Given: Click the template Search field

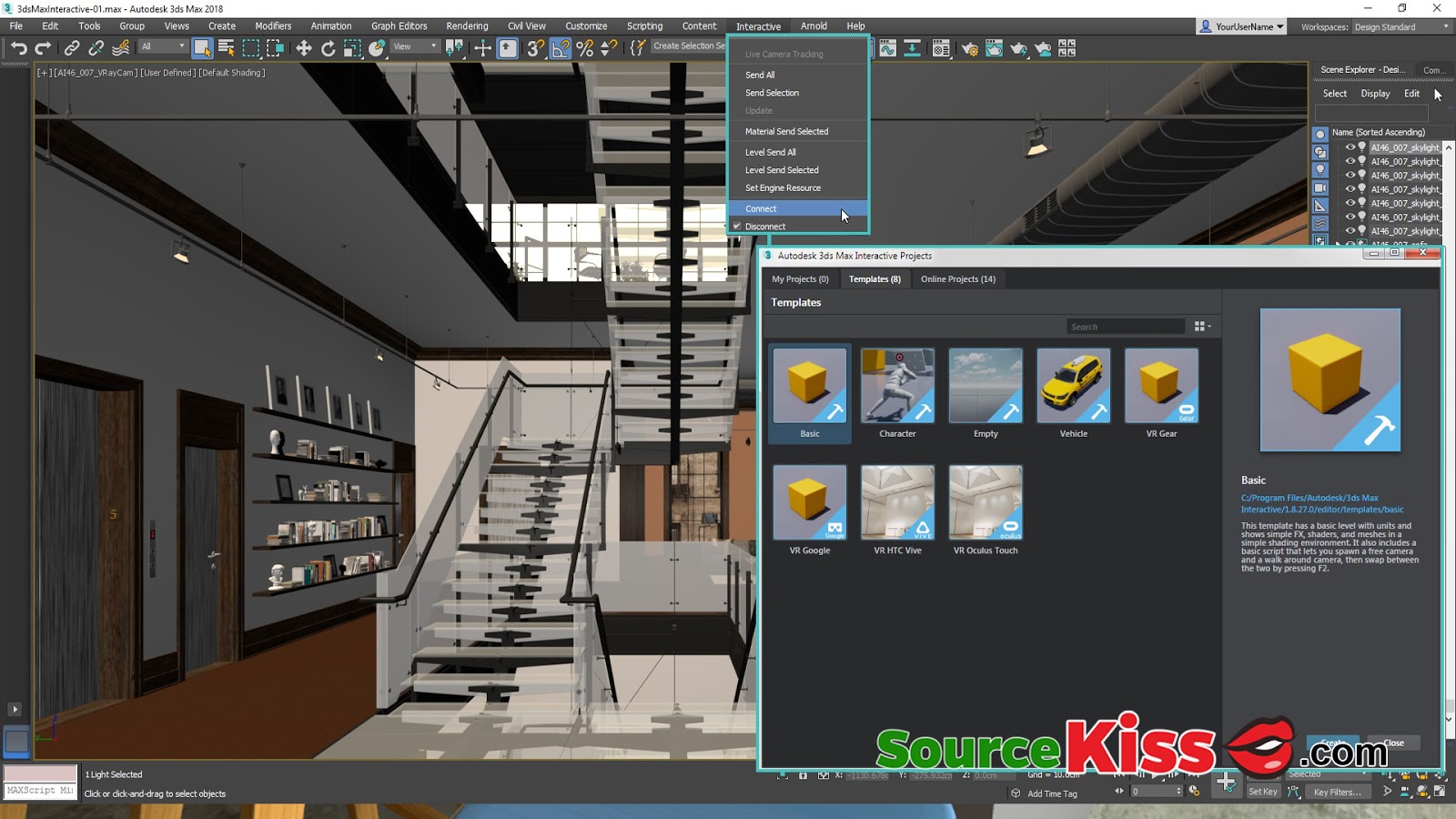Looking at the screenshot, I should tap(1126, 327).
